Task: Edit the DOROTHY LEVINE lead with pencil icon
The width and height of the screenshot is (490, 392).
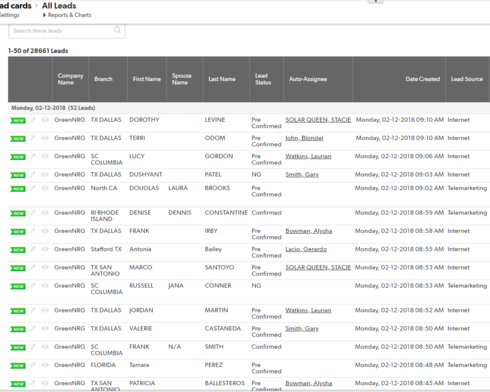Action: (32, 120)
